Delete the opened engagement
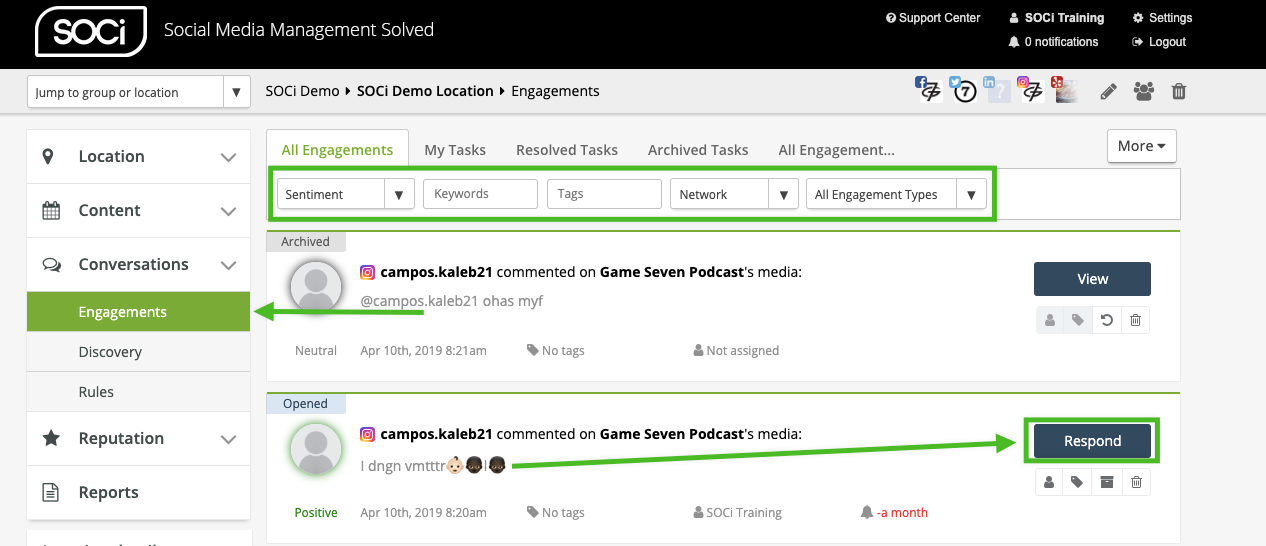This screenshot has height=546, width=1266. (1135, 483)
